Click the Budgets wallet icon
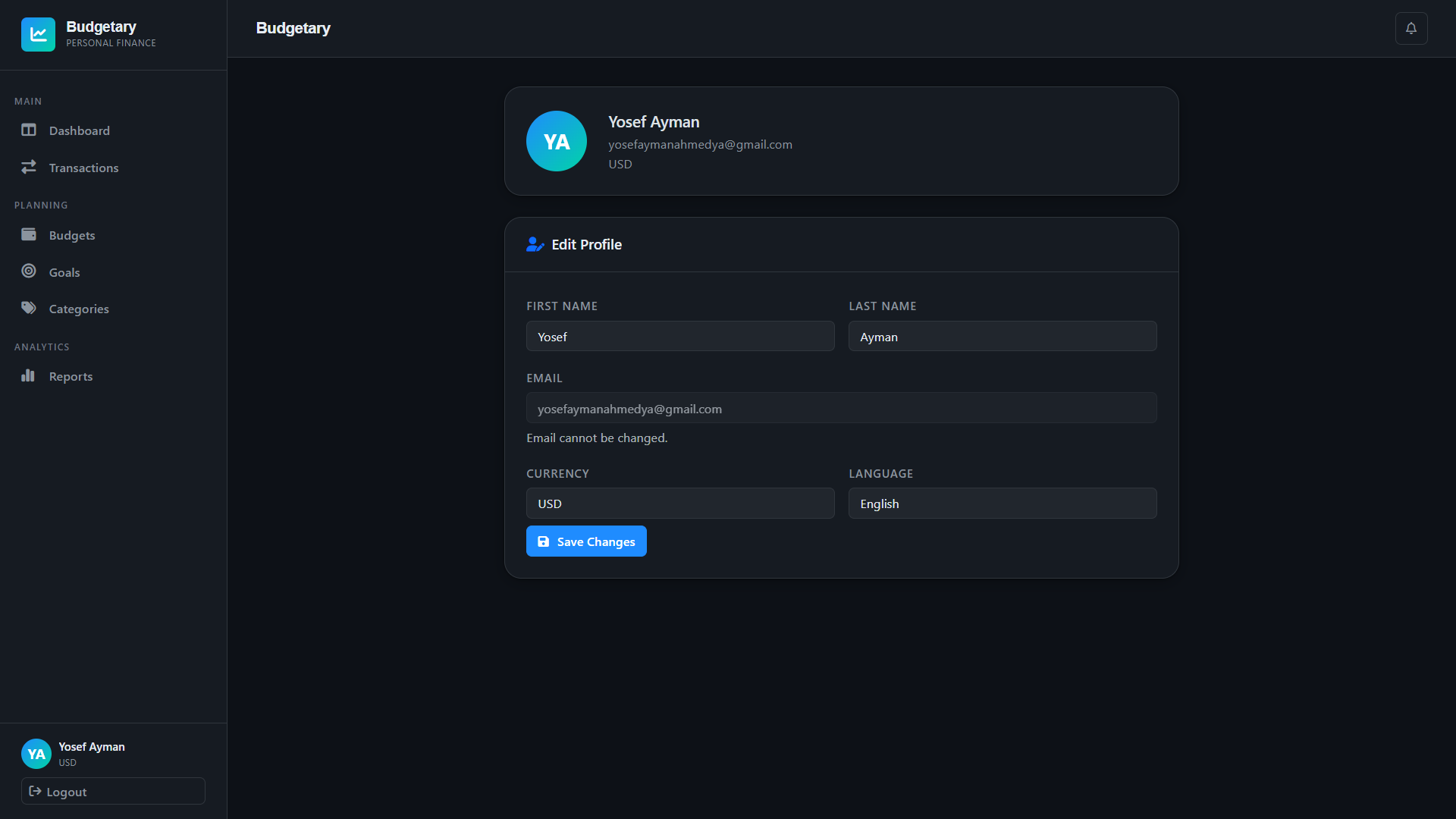The image size is (1456, 819). coord(29,234)
